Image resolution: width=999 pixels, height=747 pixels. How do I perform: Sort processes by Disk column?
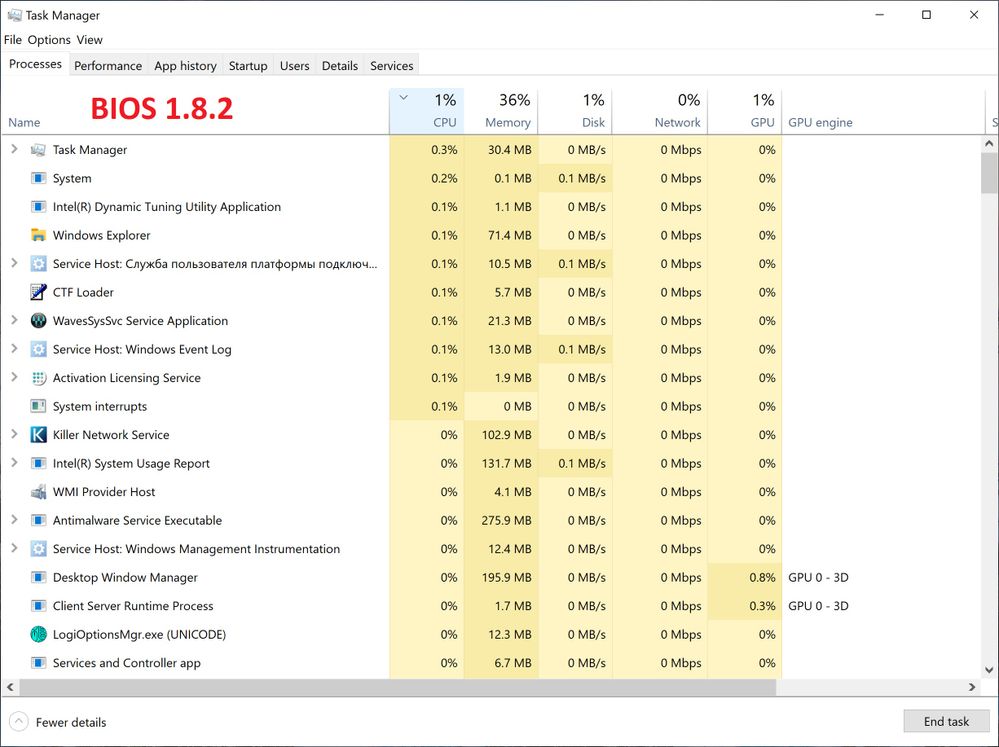click(x=575, y=111)
